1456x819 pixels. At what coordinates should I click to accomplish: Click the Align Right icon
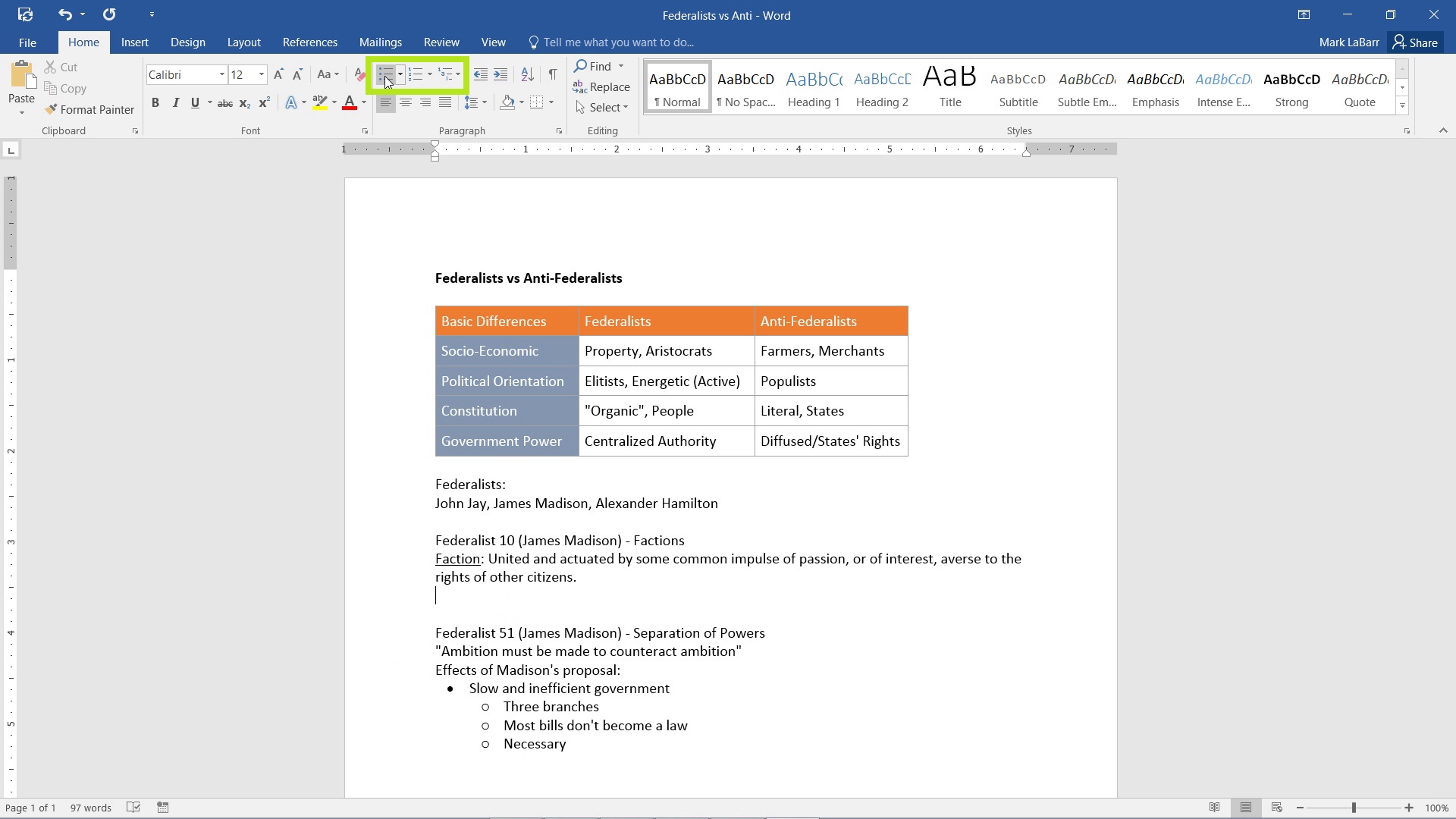[425, 102]
